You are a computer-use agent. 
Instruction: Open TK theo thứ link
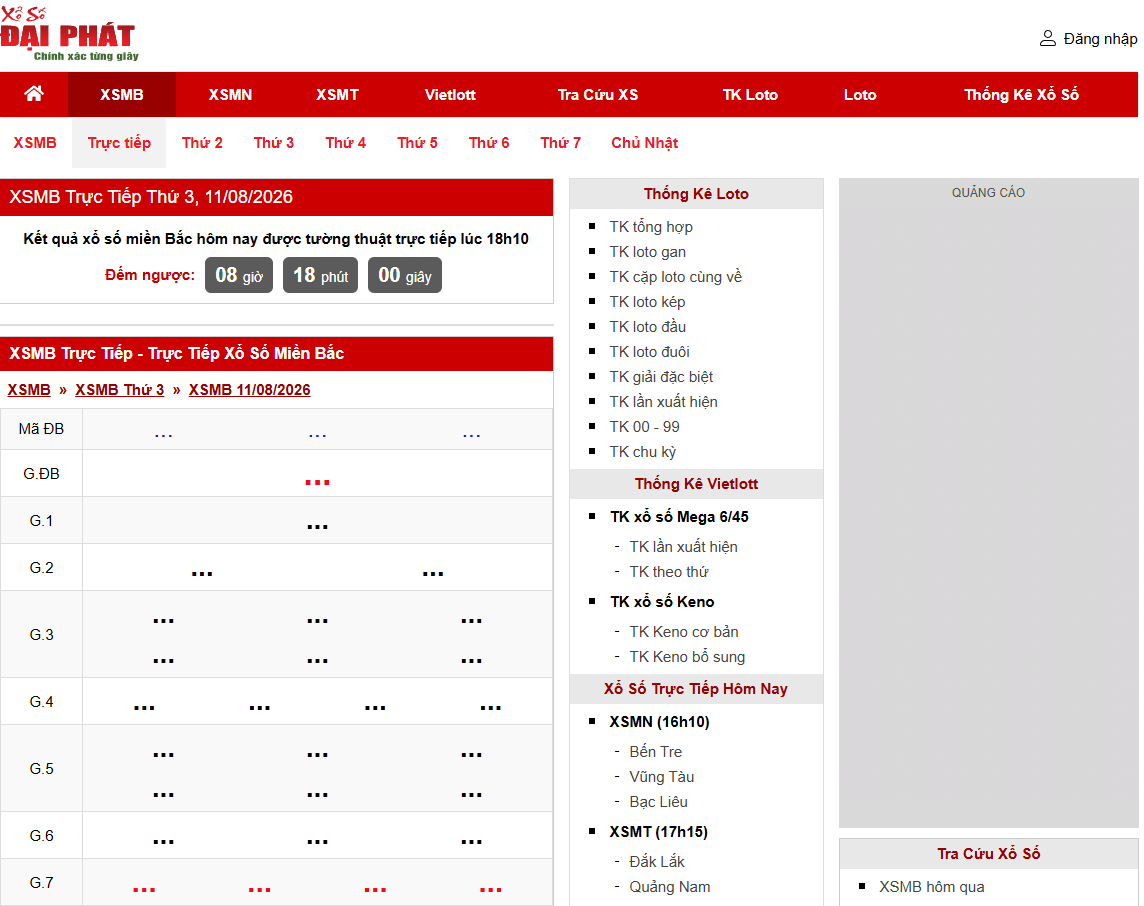[x=668, y=572]
